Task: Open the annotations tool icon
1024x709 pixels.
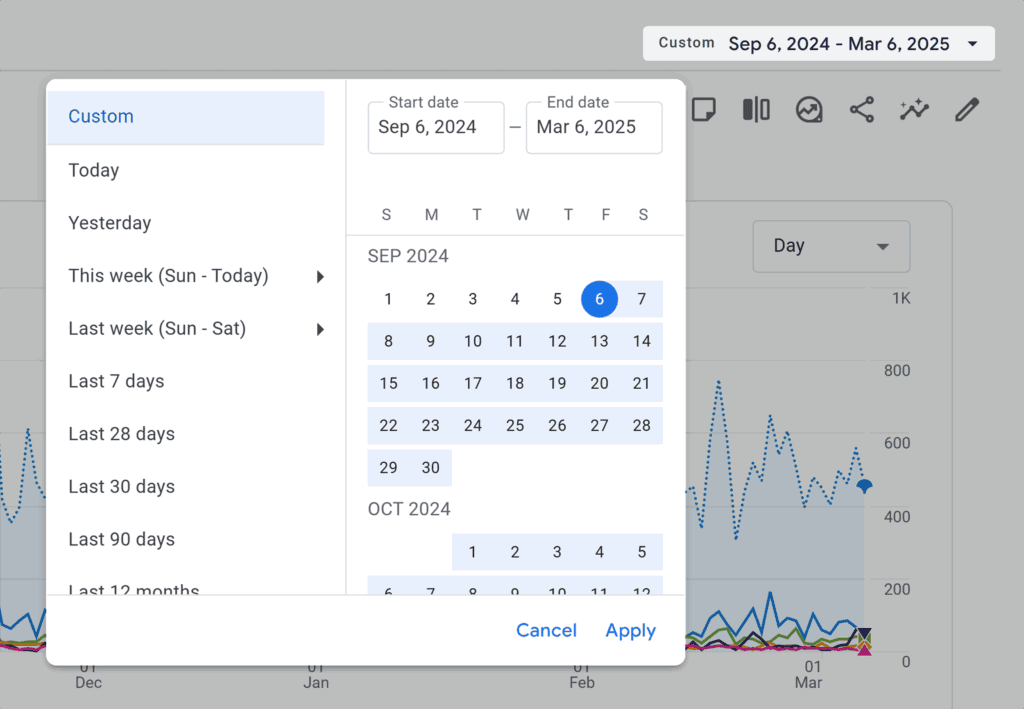Action: pos(704,110)
